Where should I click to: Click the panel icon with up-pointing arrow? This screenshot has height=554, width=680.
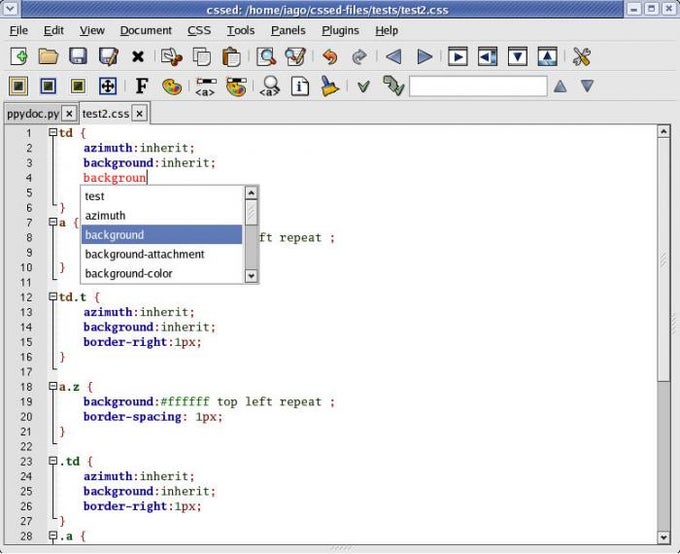(547, 57)
